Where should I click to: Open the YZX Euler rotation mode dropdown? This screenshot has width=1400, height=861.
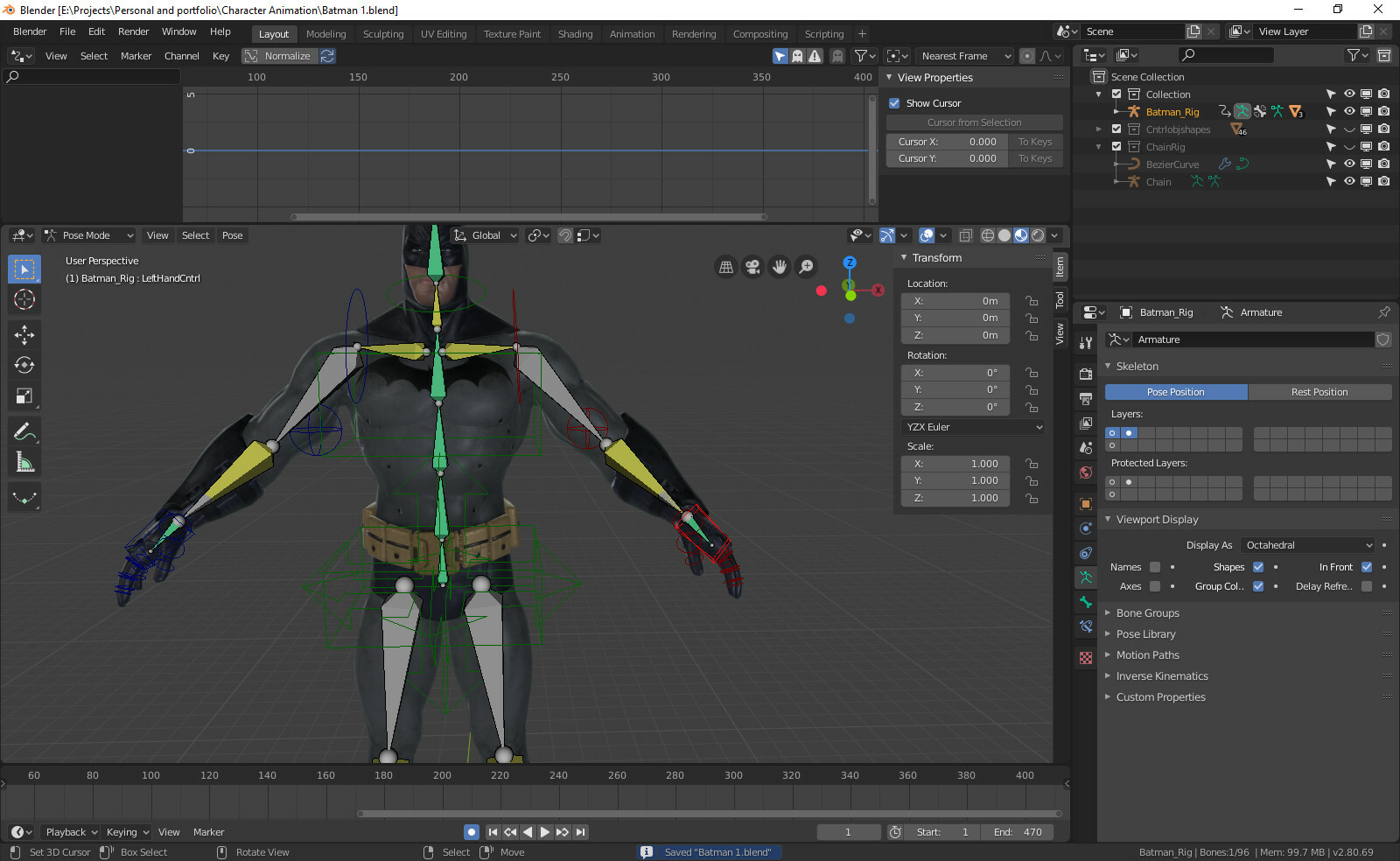pyautogui.click(x=974, y=427)
